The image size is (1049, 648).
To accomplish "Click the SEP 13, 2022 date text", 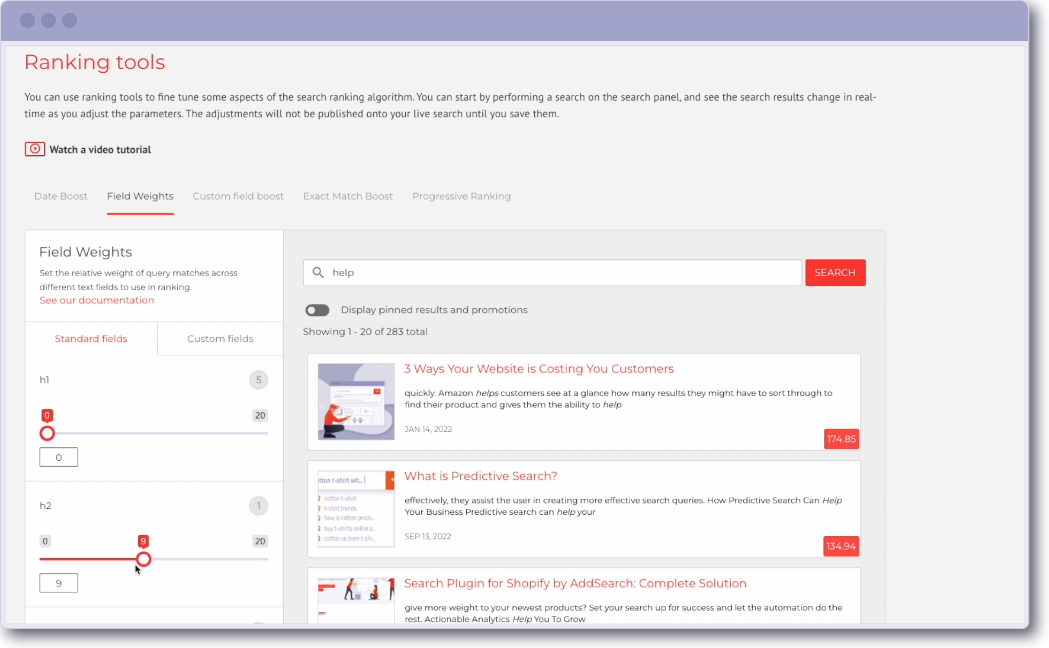I will 428,536.
